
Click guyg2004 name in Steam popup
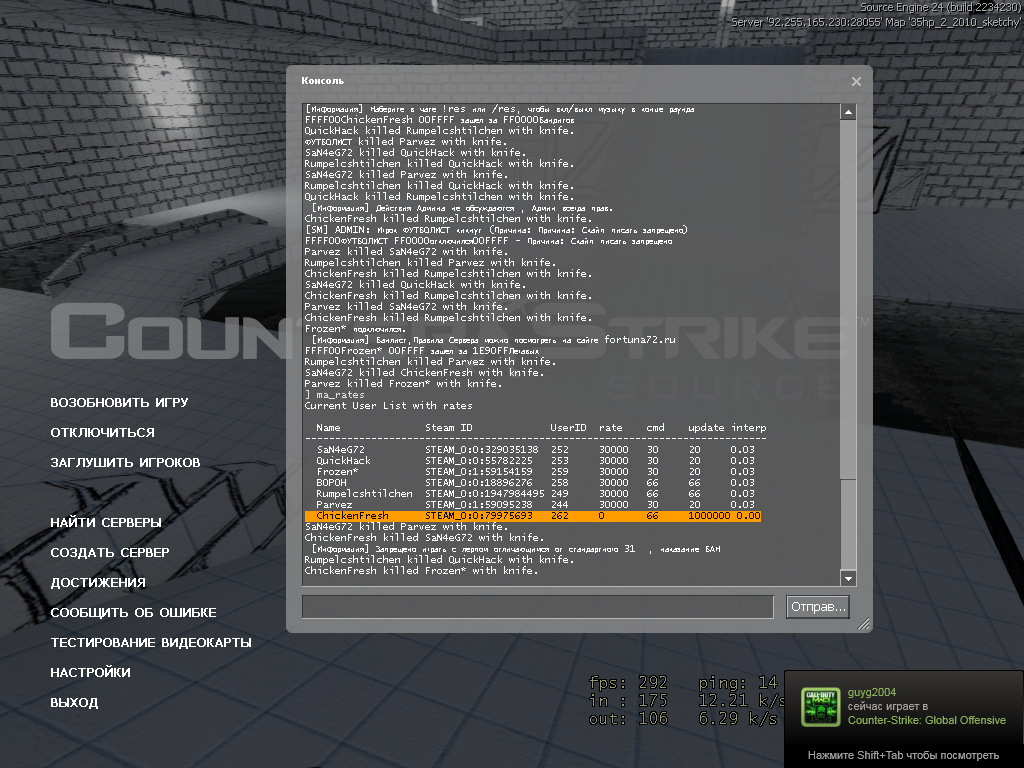click(x=872, y=692)
